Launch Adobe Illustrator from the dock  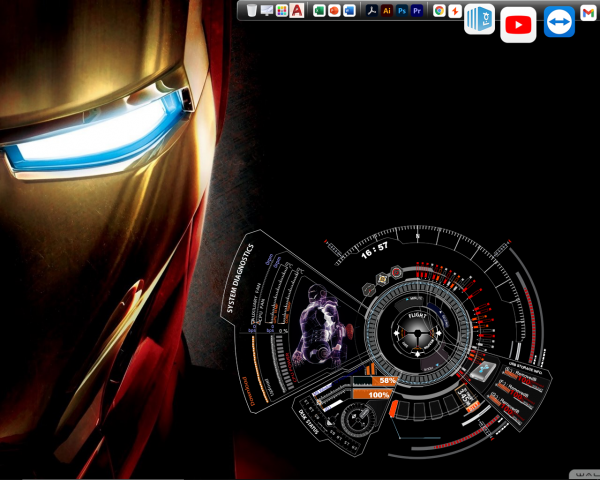click(387, 11)
